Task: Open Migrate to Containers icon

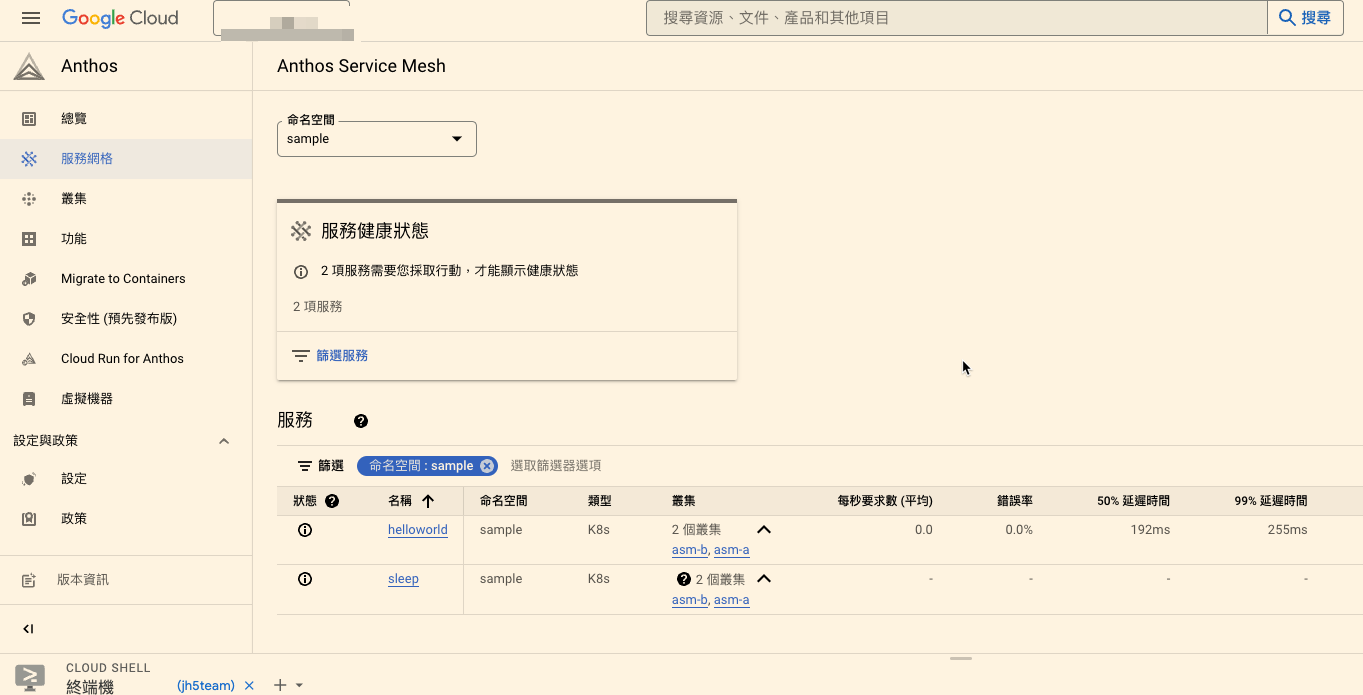Action: click(x=29, y=279)
